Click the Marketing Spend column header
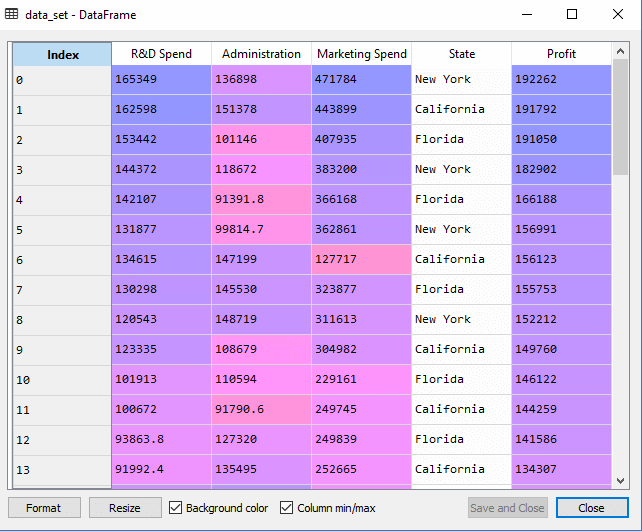The image size is (642, 531). click(x=361, y=54)
